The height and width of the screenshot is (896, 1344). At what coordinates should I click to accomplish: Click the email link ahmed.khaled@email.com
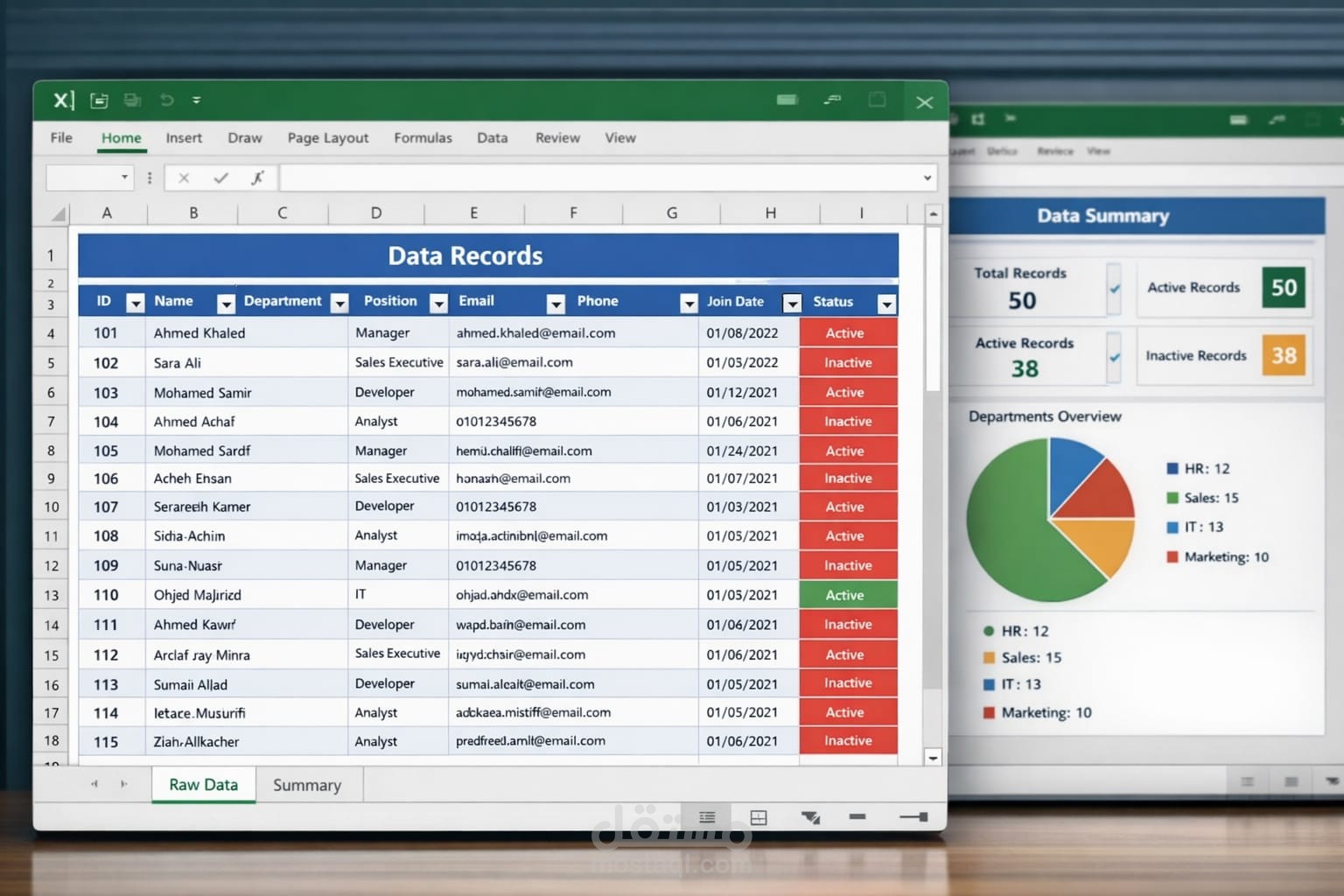click(536, 332)
